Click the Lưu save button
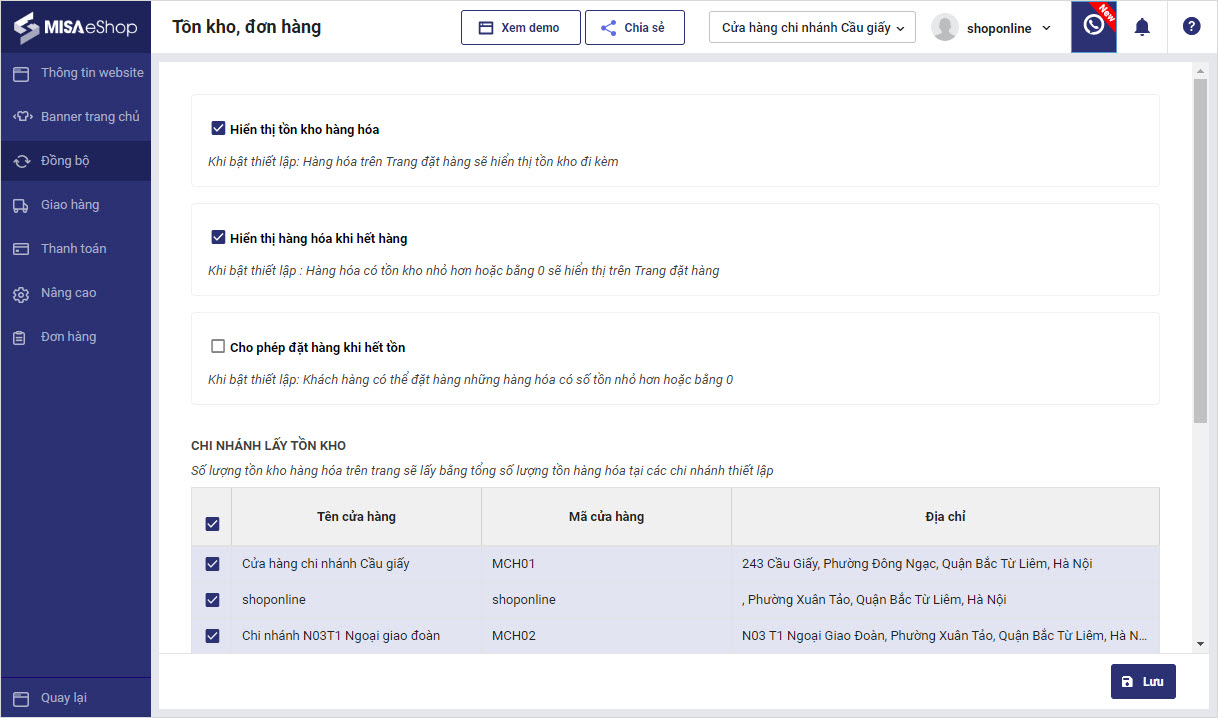 coord(1142,681)
